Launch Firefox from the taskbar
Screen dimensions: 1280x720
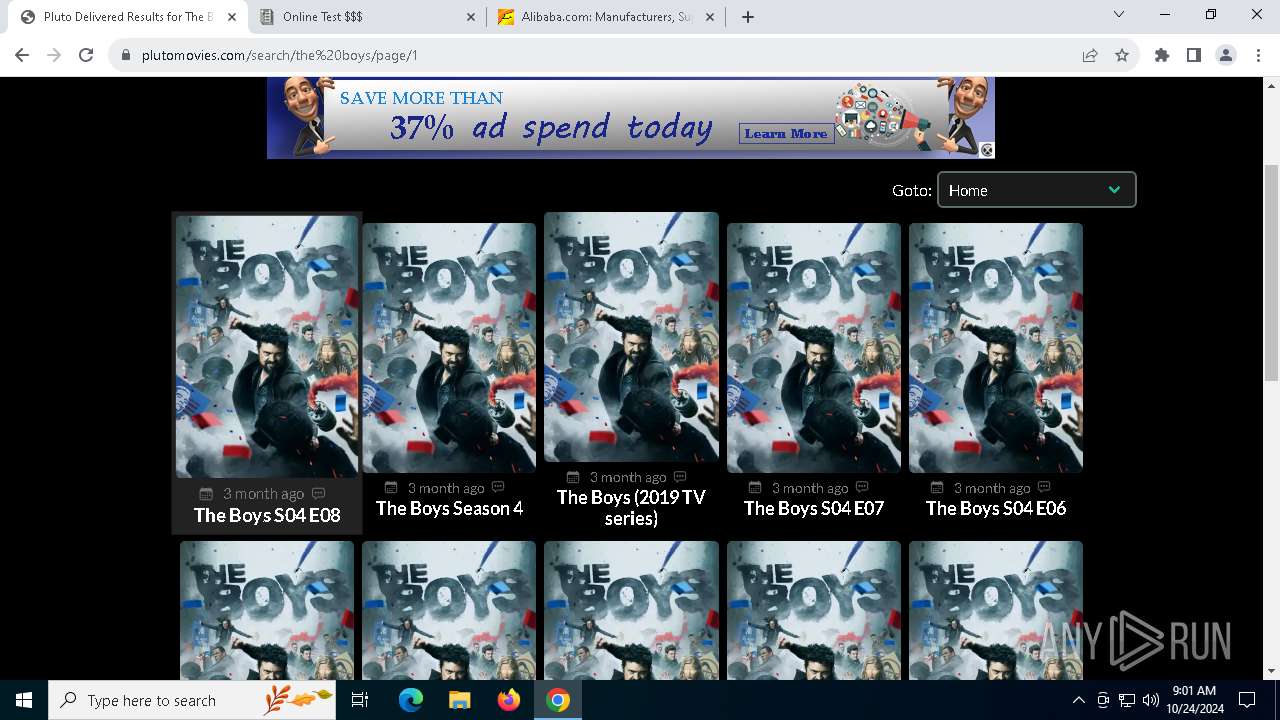point(509,700)
